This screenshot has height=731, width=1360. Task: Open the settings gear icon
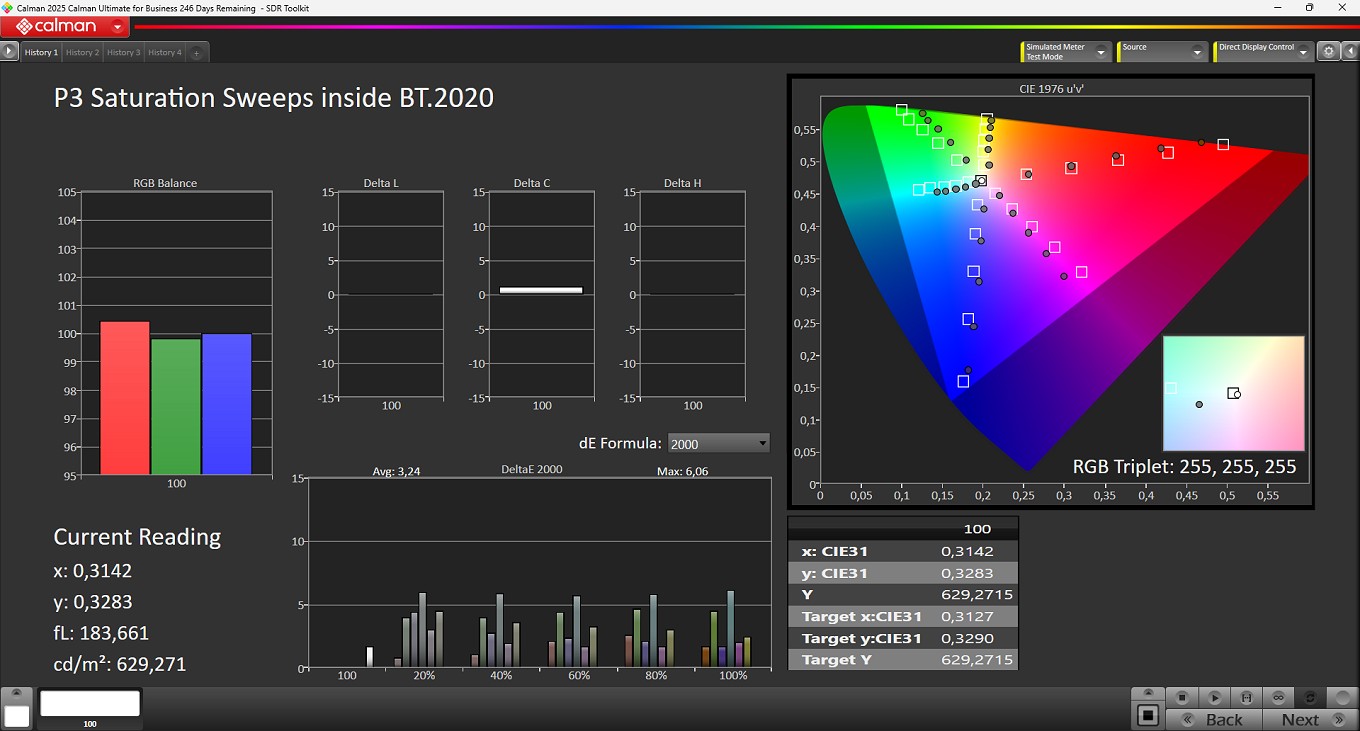click(x=1328, y=52)
